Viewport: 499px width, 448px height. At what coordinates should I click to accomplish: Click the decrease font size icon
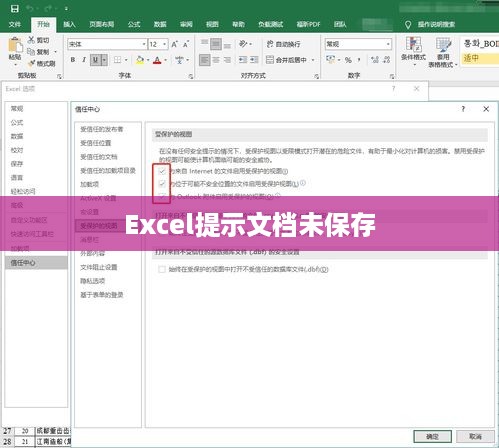point(186,44)
